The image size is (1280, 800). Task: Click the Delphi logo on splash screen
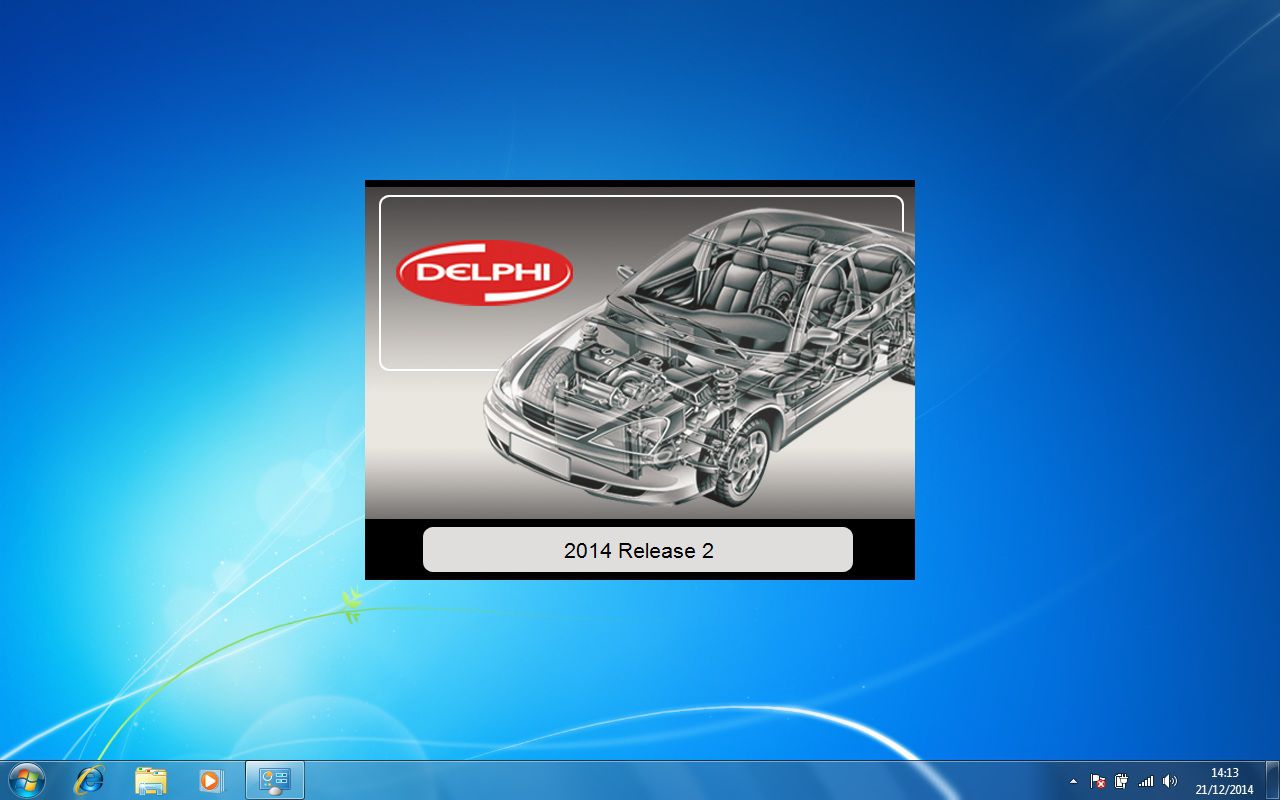tap(485, 272)
